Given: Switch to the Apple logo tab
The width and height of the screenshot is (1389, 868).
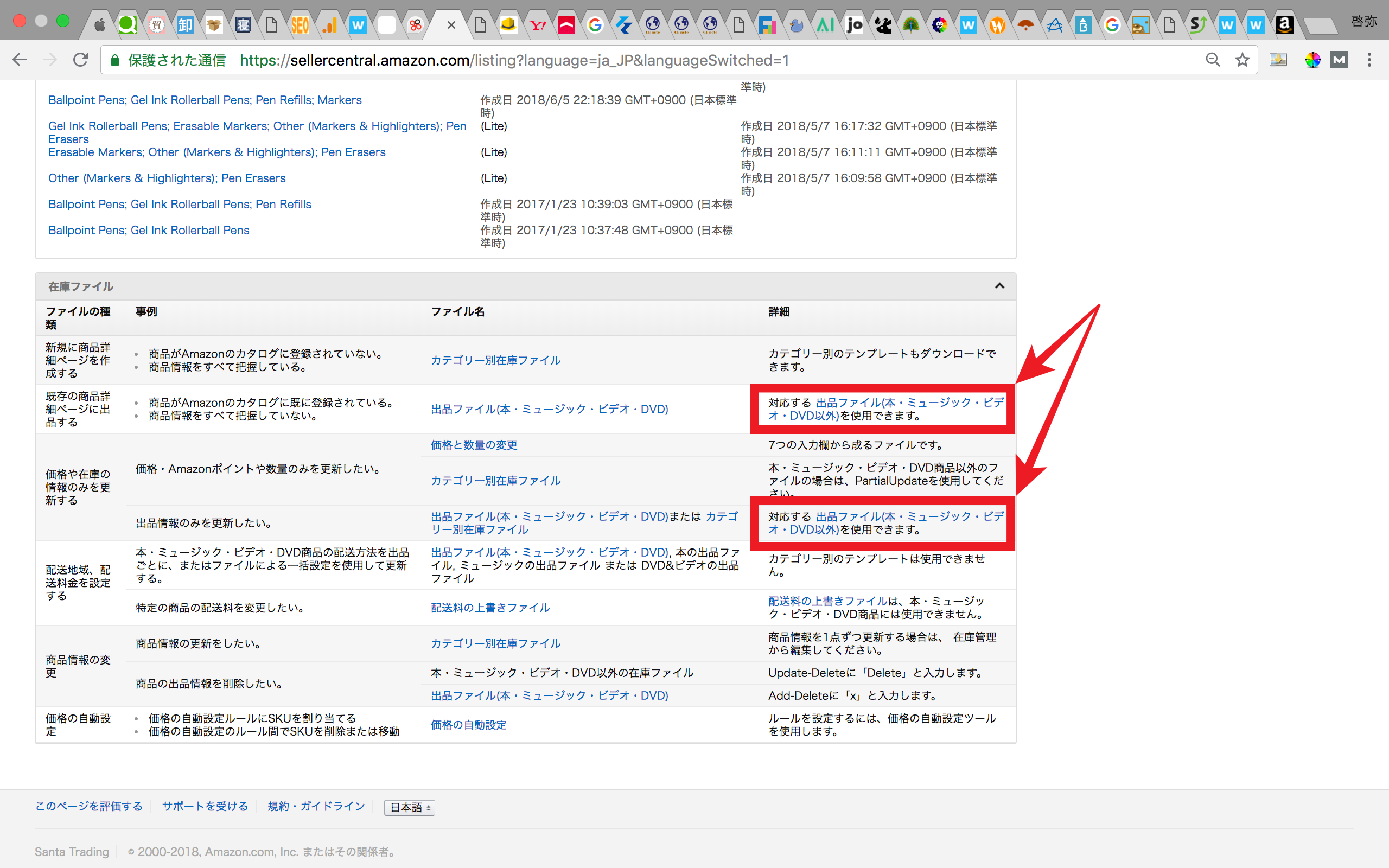Looking at the screenshot, I should coord(99,25).
